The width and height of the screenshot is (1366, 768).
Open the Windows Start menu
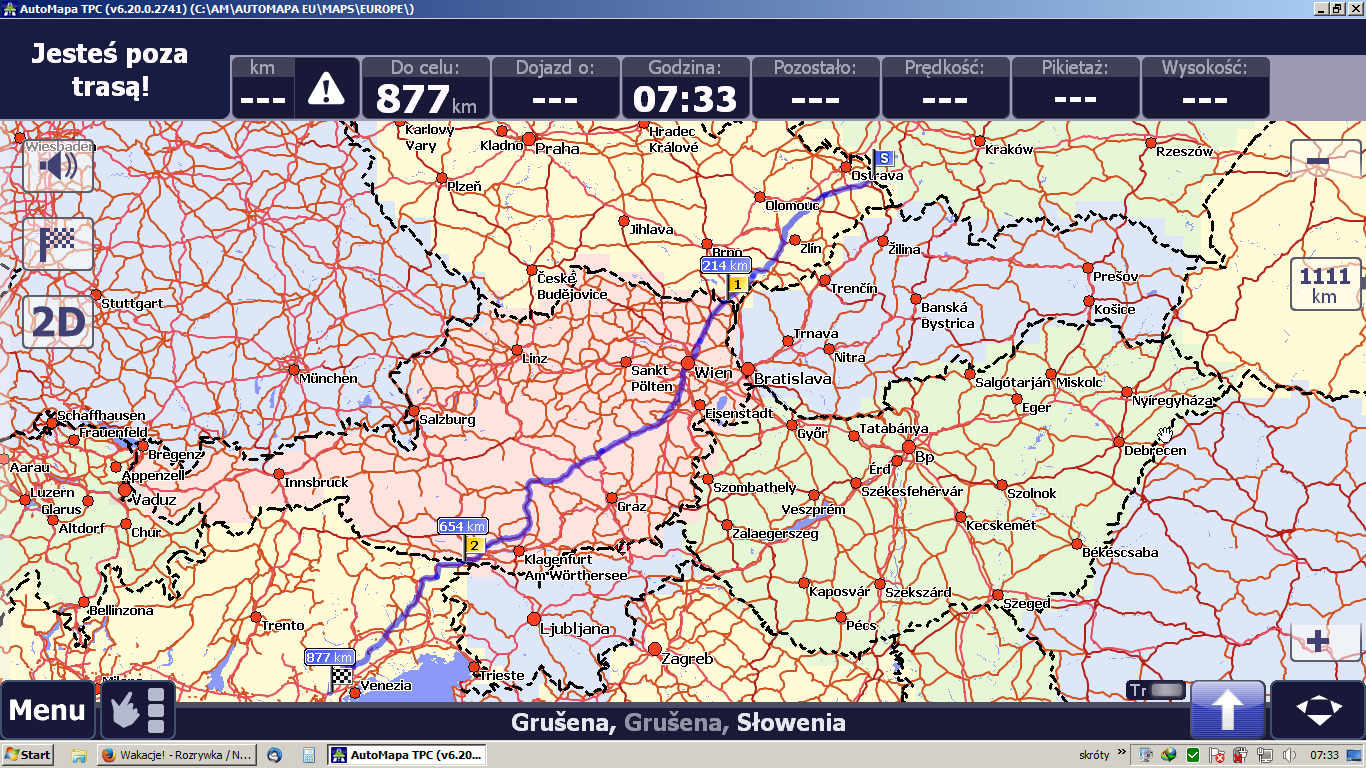tap(28, 755)
